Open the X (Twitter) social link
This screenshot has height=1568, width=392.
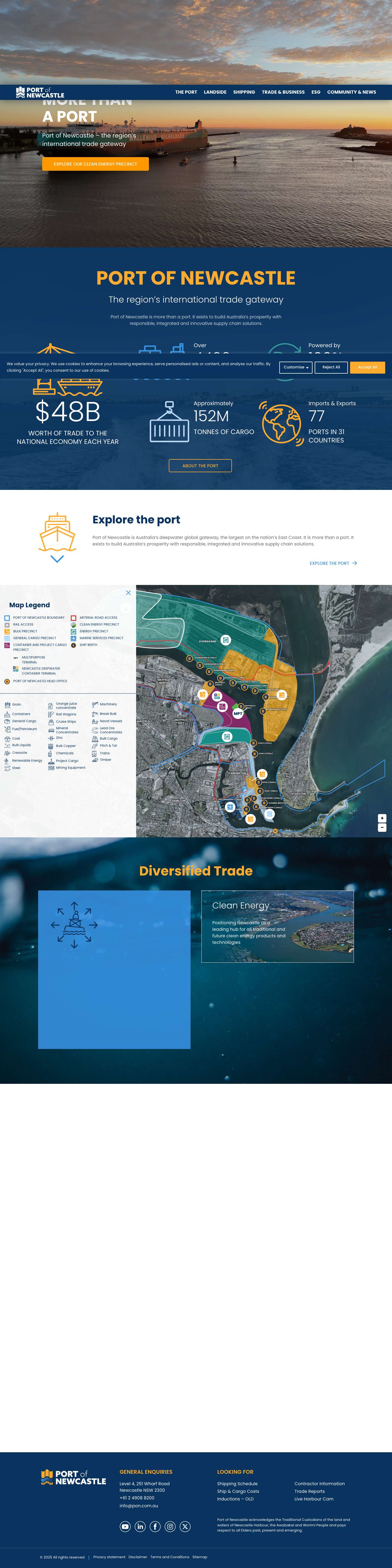click(x=185, y=1526)
